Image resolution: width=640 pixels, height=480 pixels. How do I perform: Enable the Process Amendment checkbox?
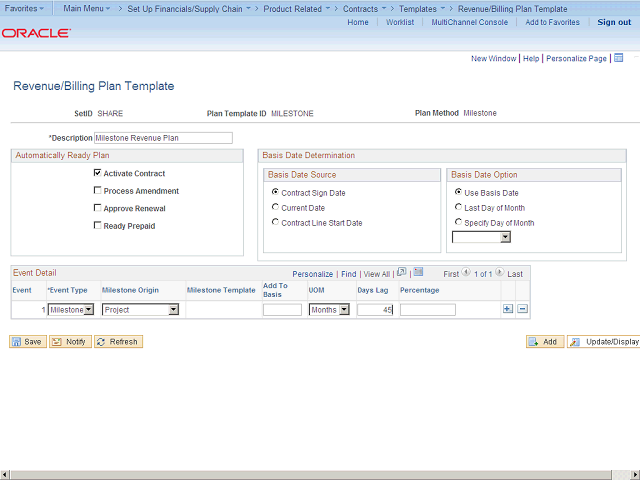pyautogui.click(x=97, y=190)
